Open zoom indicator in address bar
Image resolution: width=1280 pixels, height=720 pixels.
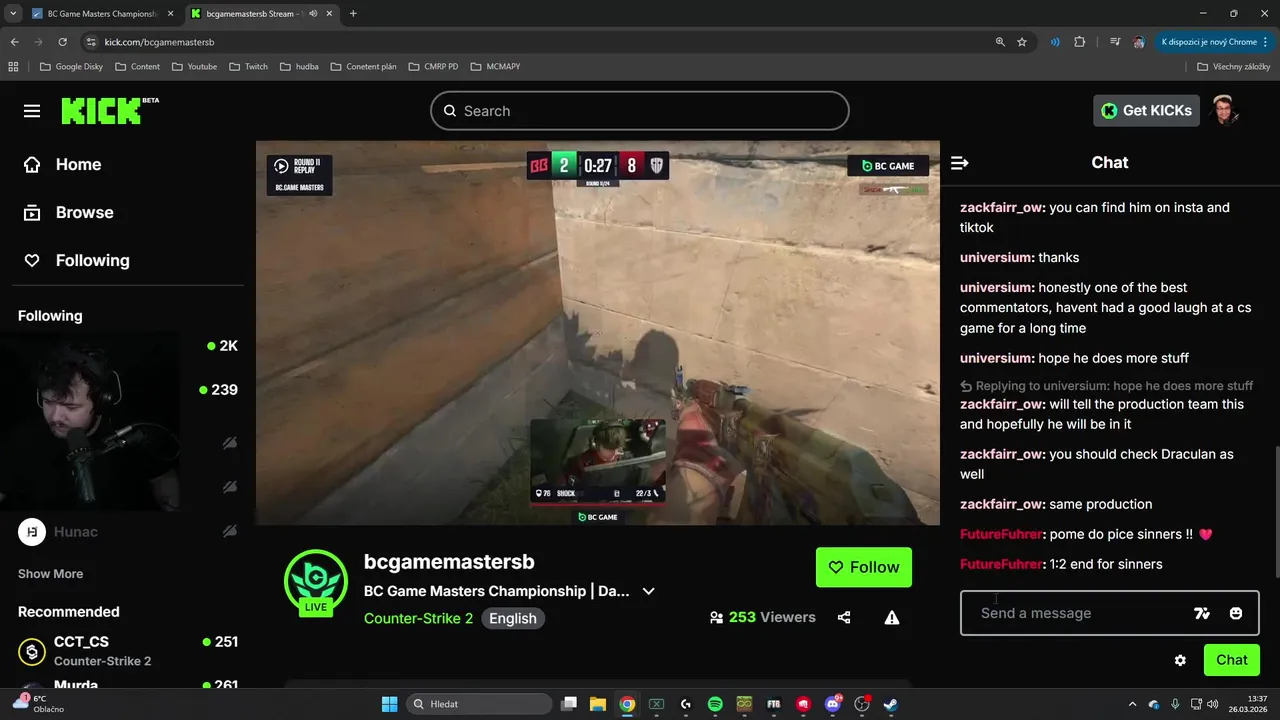click(1000, 42)
